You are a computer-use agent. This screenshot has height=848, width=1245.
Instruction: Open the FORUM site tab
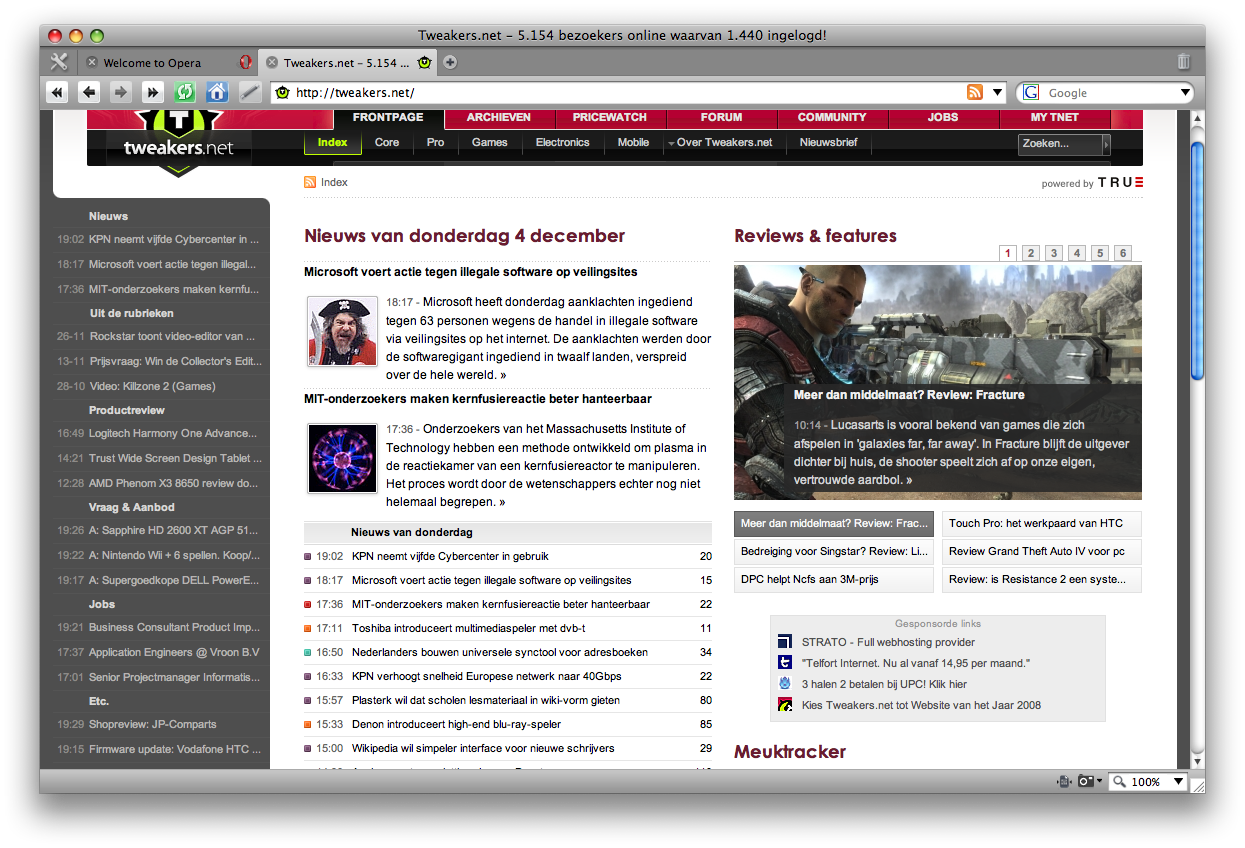tap(721, 118)
